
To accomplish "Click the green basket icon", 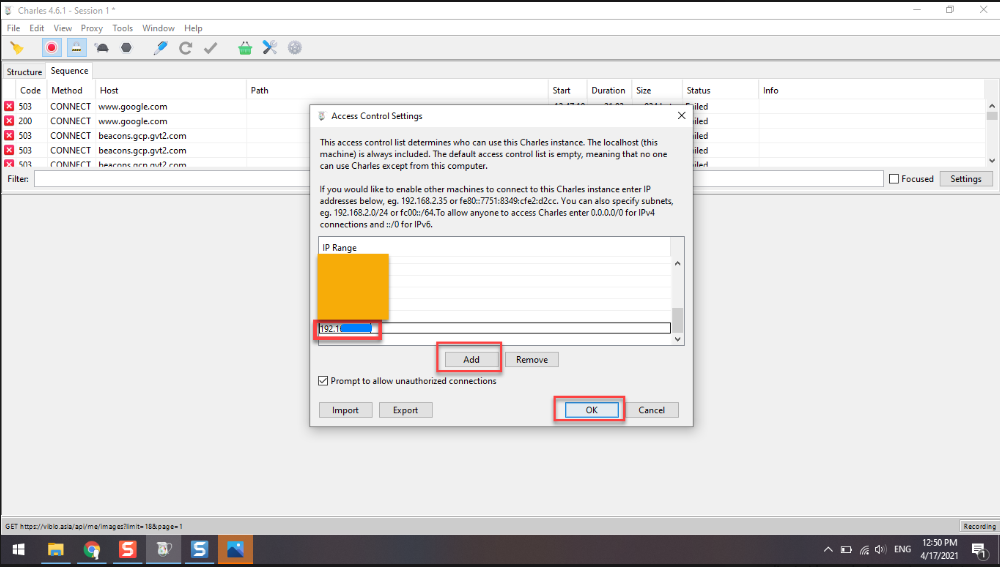I will pyautogui.click(x=245, y=48).
